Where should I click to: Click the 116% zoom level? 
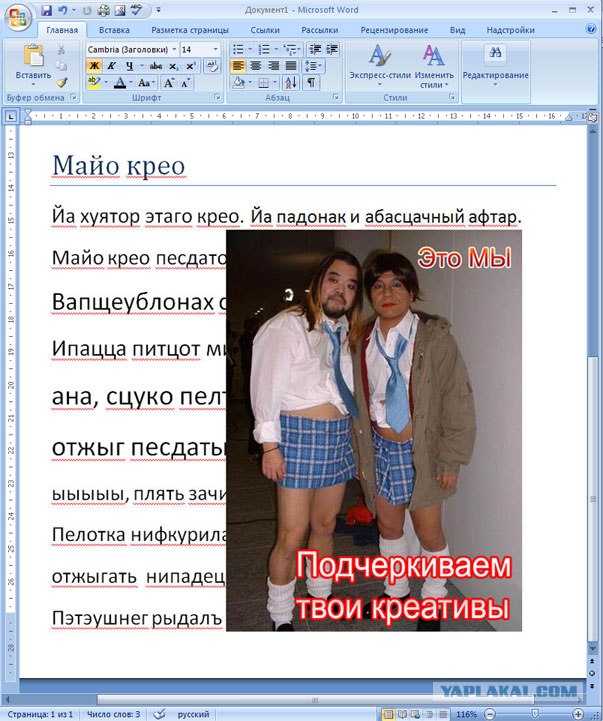coord(466,714)
